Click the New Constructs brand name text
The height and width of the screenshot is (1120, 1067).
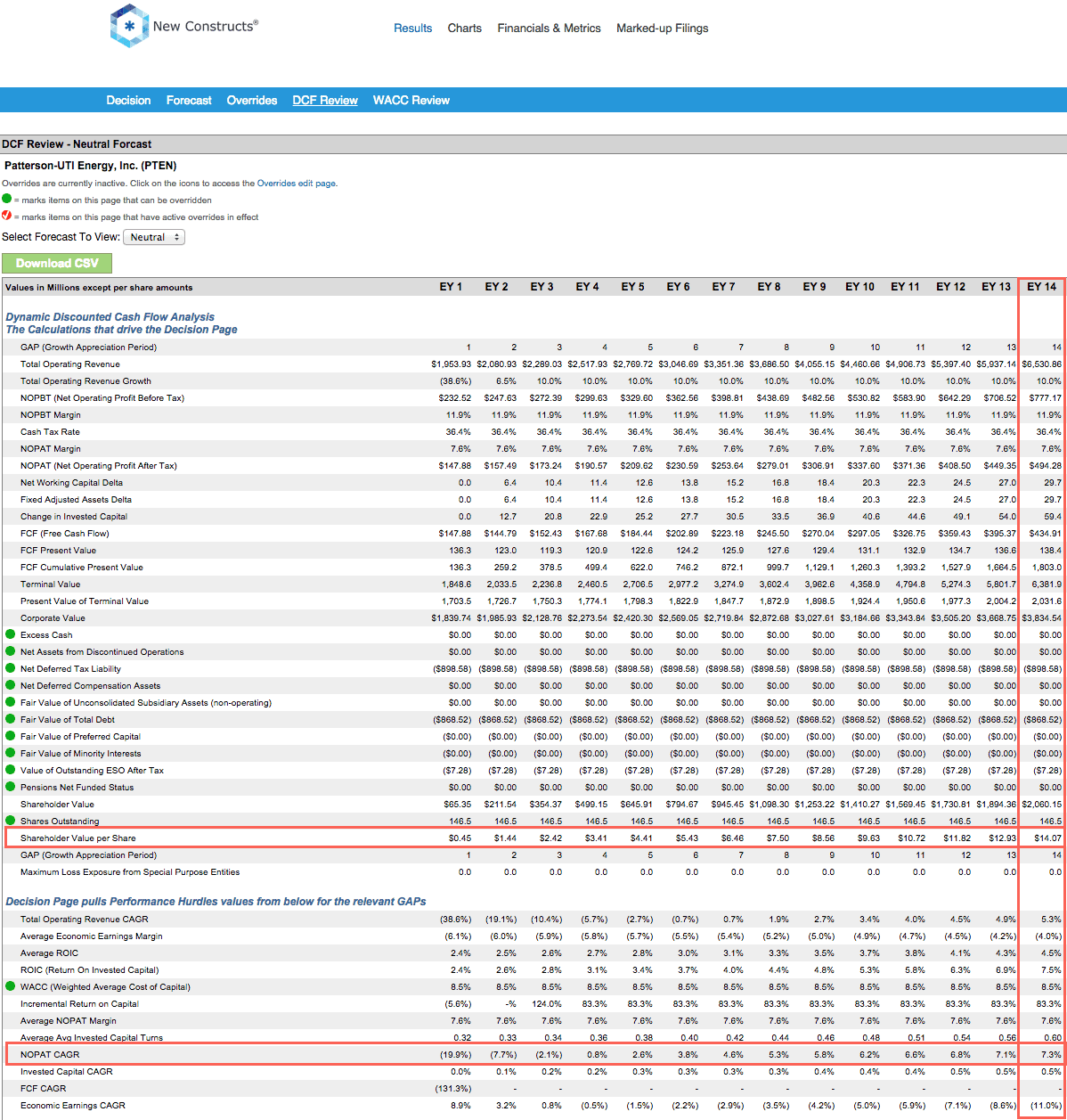click(x=205, y=27)
